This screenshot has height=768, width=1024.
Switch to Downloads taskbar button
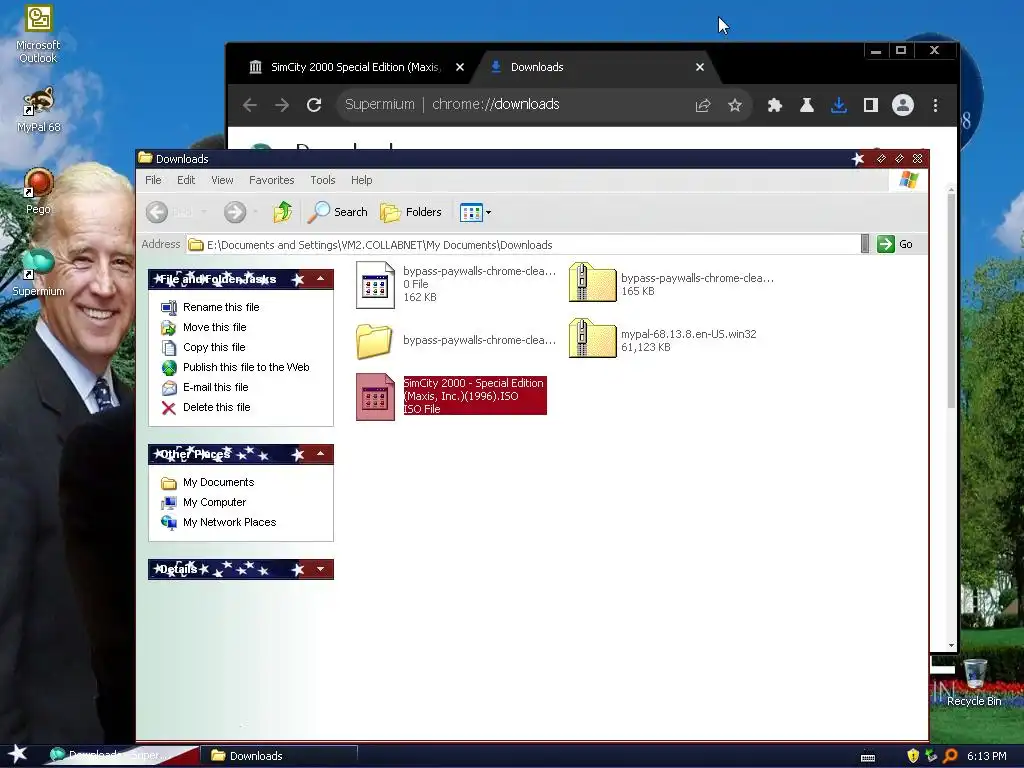pos(280,756)
